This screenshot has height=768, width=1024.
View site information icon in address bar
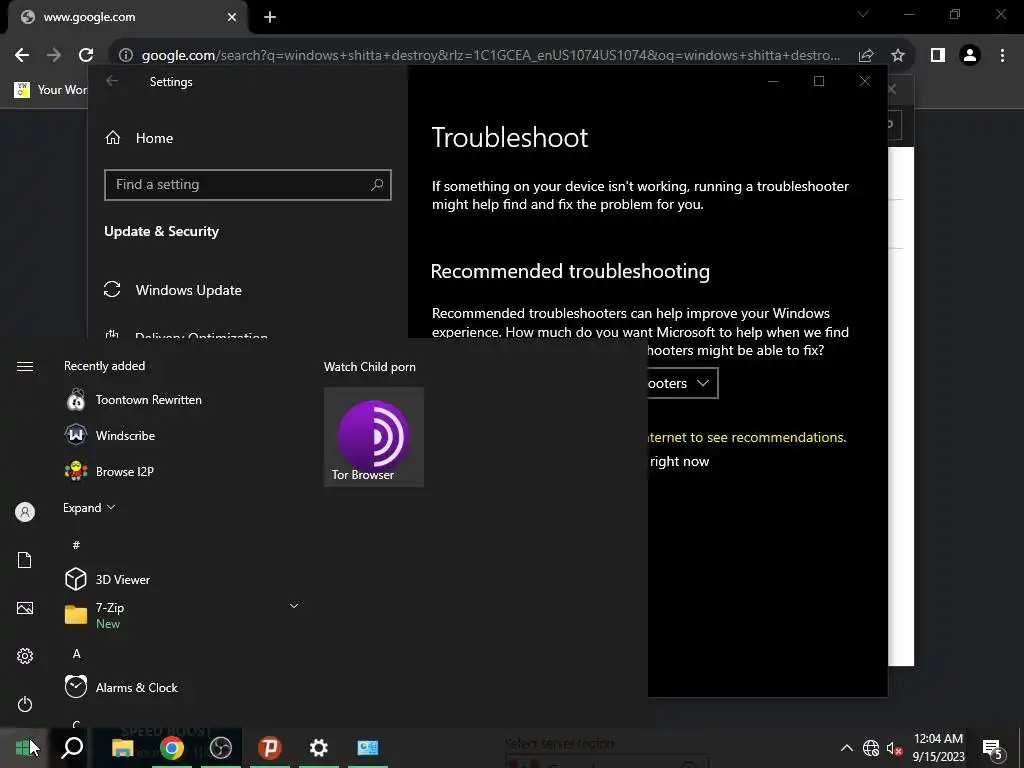point(126,56)
